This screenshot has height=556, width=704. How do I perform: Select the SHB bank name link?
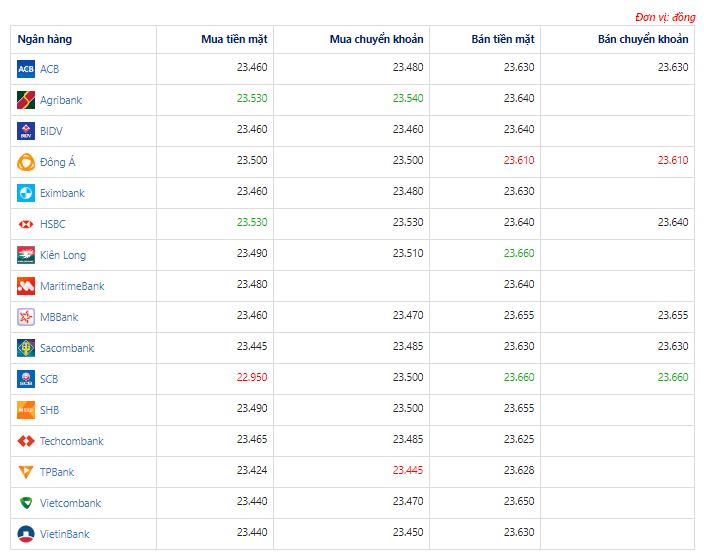pos(49,410)
